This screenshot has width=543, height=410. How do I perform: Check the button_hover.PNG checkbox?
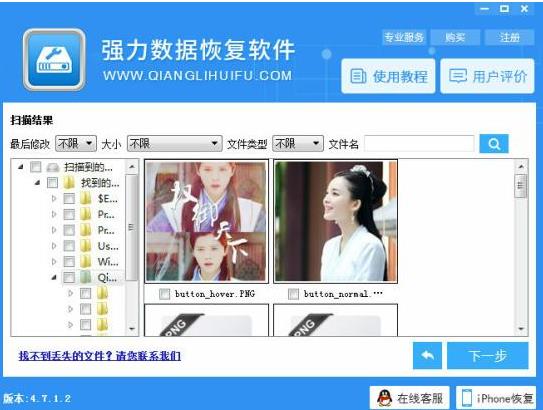pyautogui.click(x=164, y=294)
